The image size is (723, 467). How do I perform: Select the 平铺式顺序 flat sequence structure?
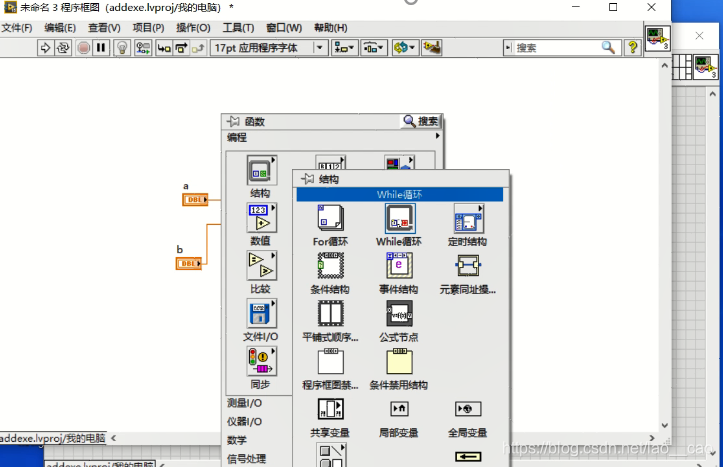tap(330, 313)
